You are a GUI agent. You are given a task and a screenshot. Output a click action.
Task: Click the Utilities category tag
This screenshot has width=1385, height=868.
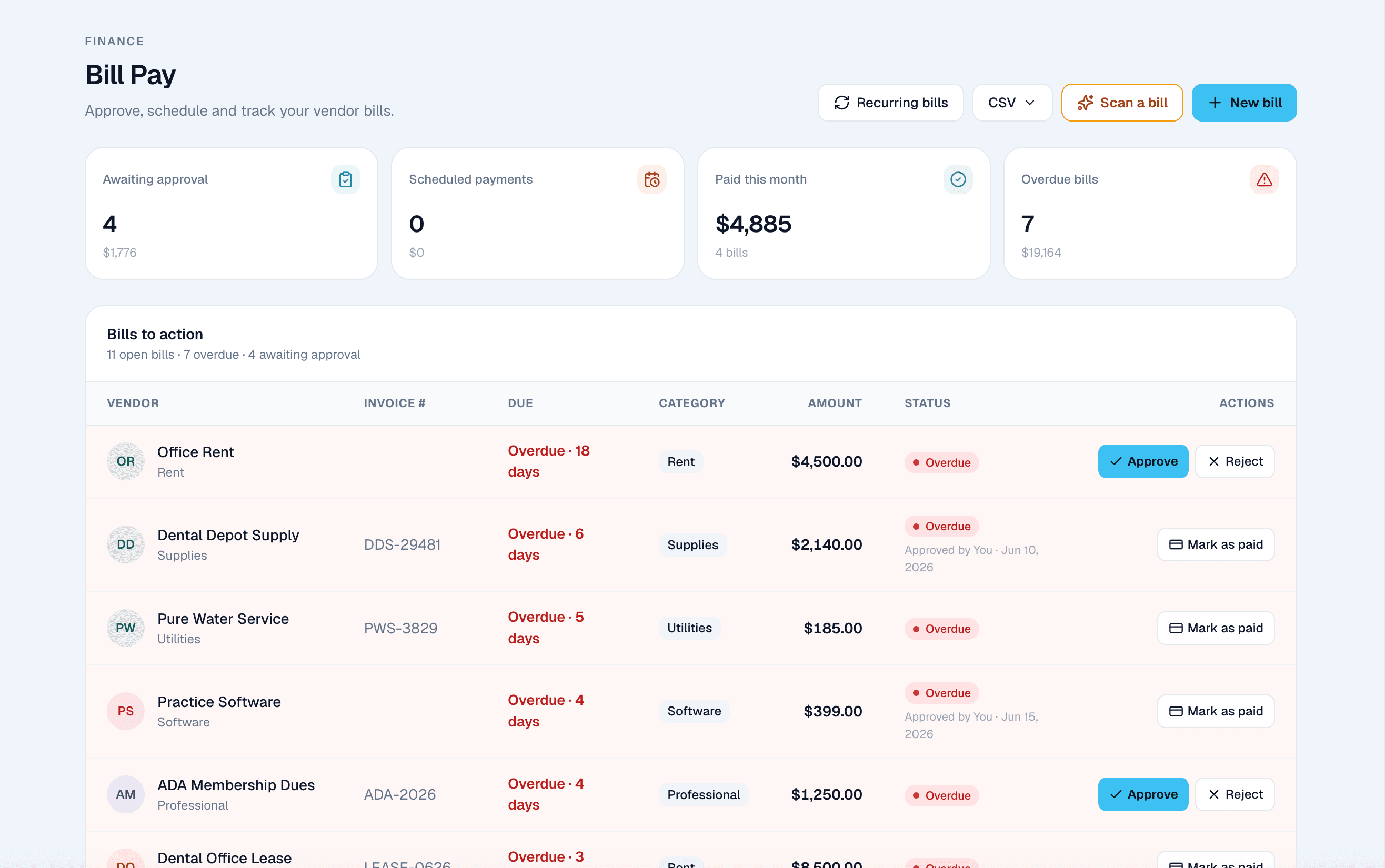click(690, 628)
